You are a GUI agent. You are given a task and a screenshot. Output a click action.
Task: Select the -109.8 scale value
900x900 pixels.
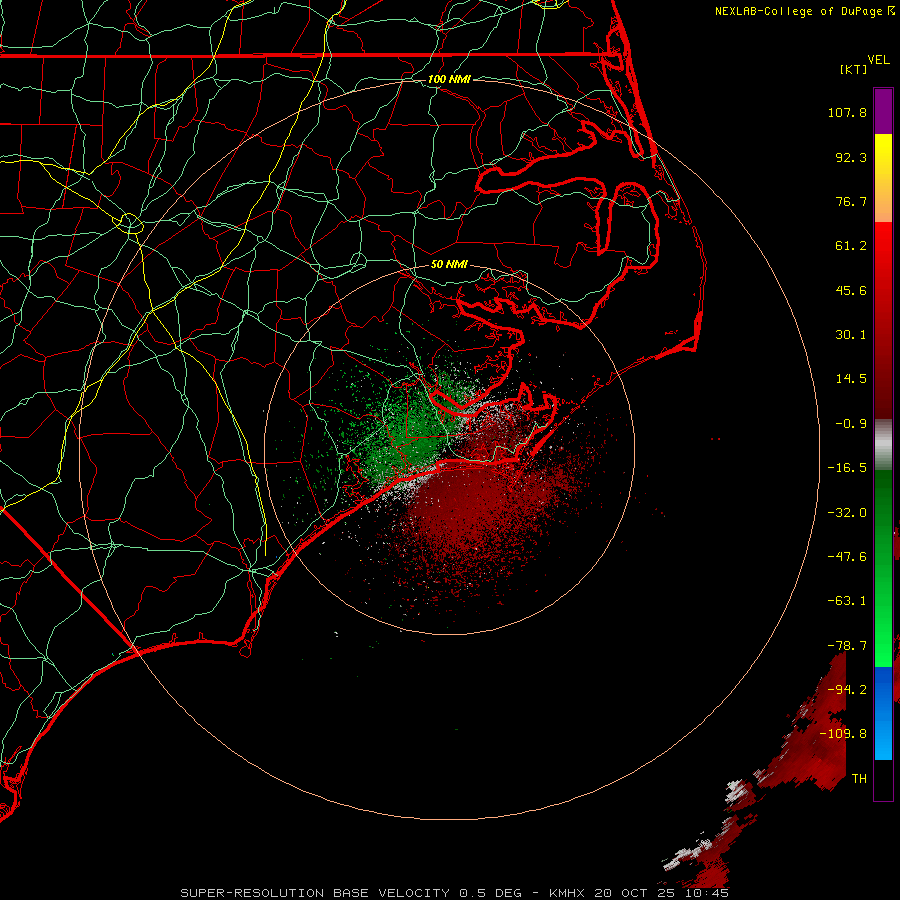[843, 734]
